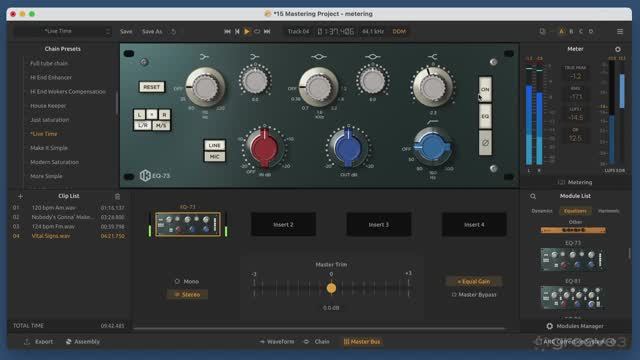Adjust the mid frequency kHz knob
This screenshot has height=360, width=640.
[318, 87]
